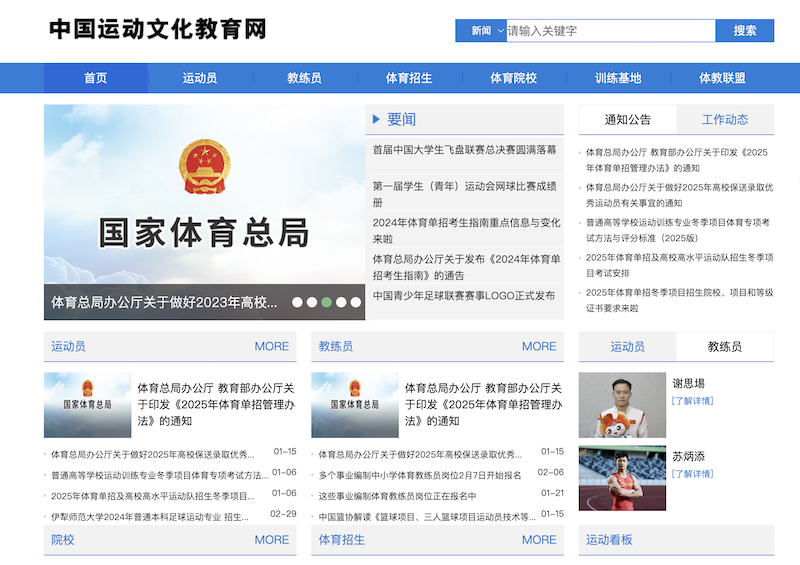Open 体育院校 in the navigation bar
Screen dimensions: 800x565
[513, 78]
